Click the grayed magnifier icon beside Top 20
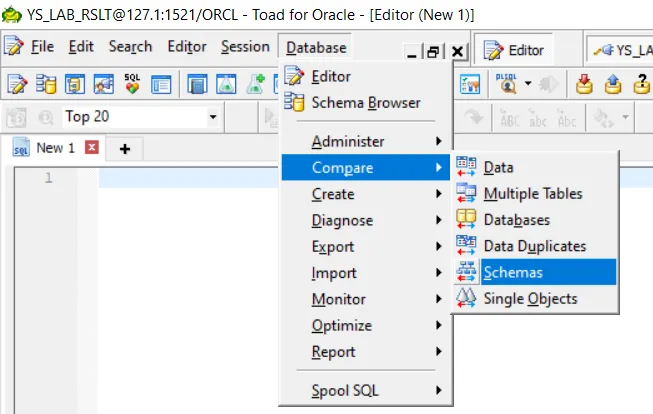The image size is (653, 414). click(45, 118)
